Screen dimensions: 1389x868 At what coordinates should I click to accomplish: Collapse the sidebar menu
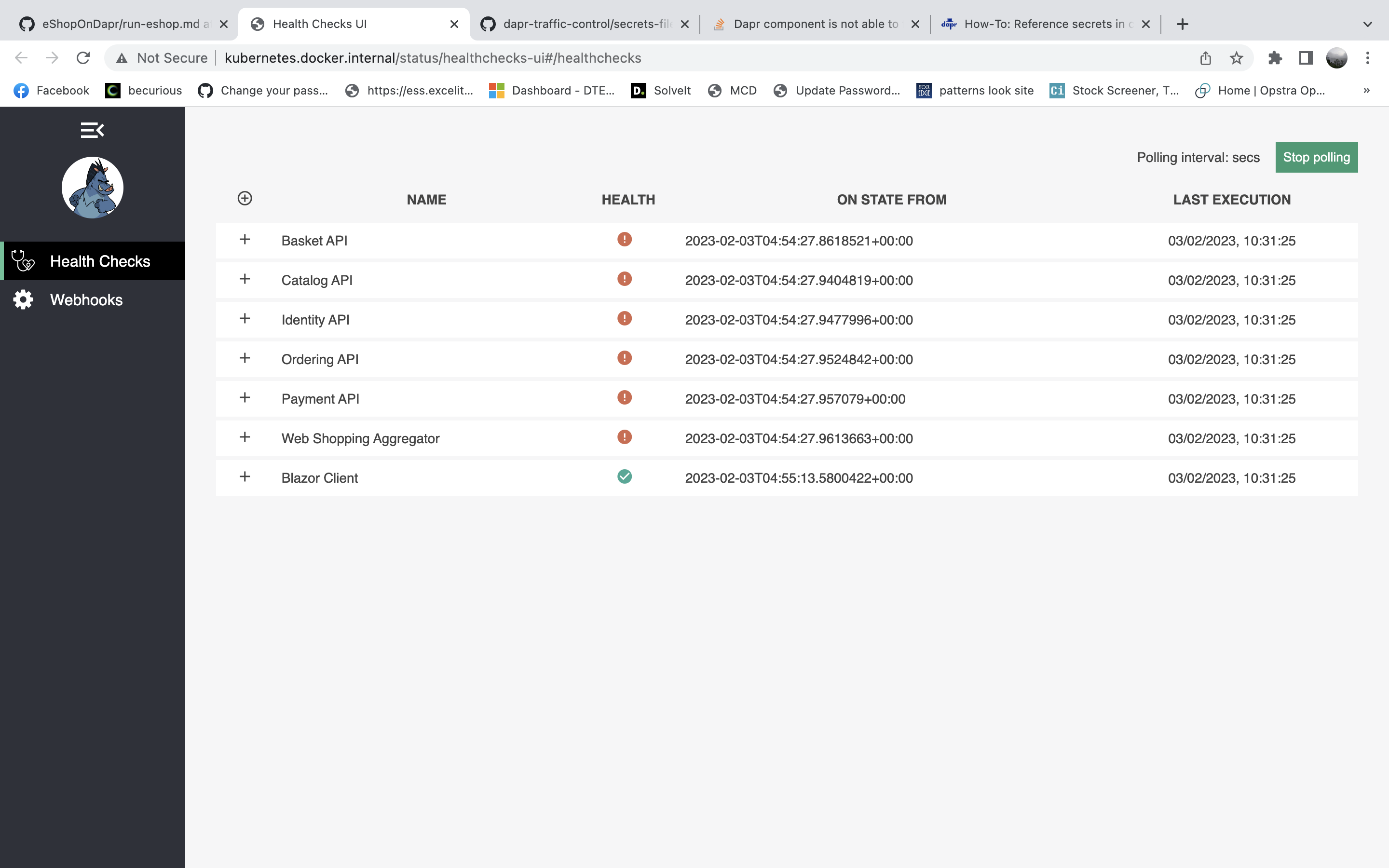click(x=92, y=130)
